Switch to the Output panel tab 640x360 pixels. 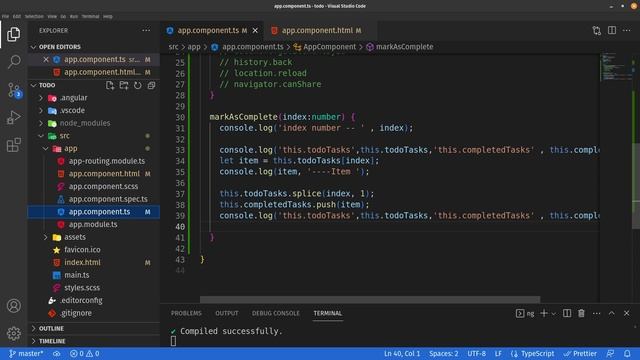(x=227, y=313)
